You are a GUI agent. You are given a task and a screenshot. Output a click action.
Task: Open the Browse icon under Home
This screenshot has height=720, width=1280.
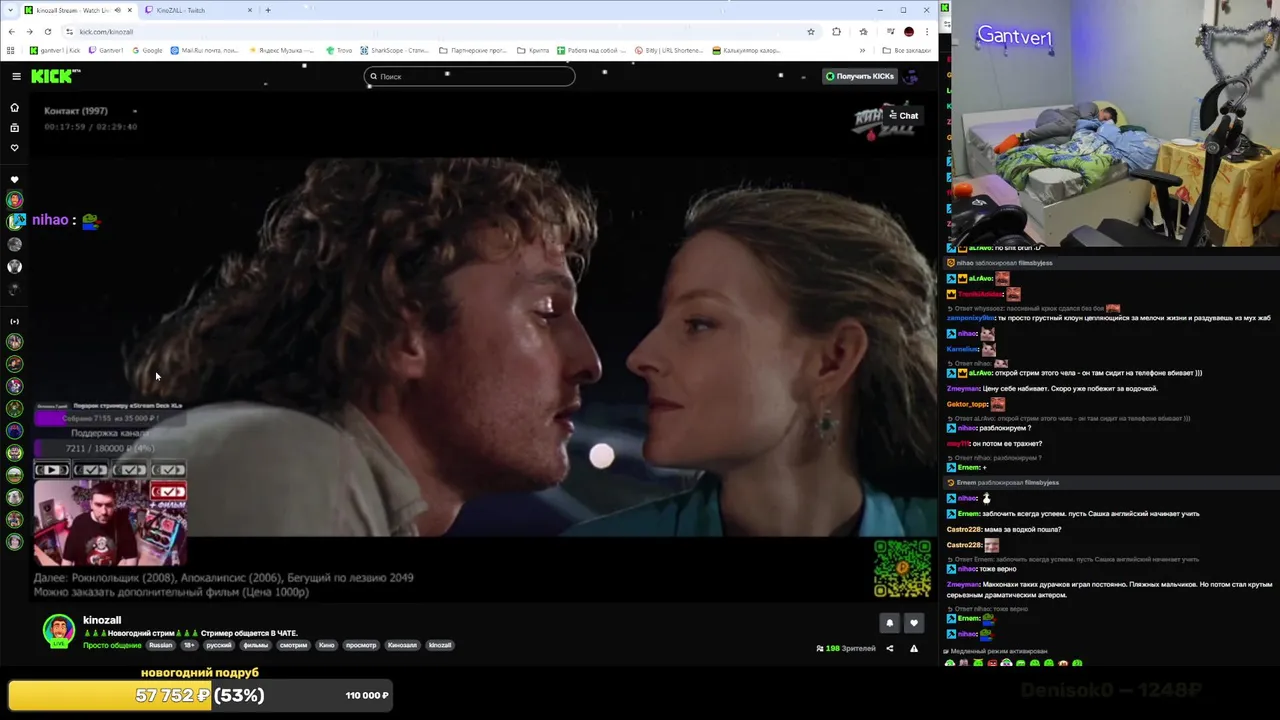click(14, 128)
